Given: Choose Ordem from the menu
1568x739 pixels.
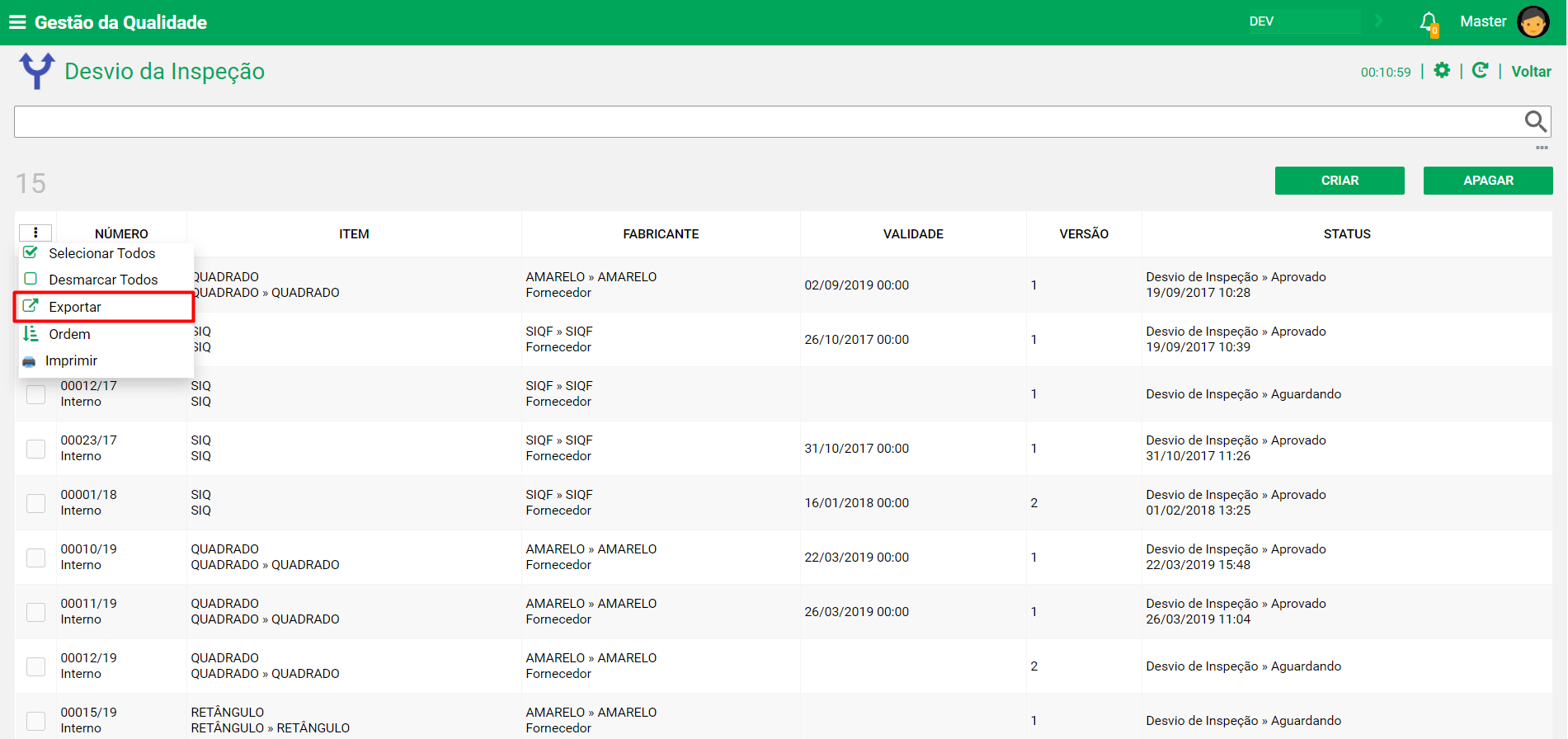Looking at the screenshot, I should point(105,334).
